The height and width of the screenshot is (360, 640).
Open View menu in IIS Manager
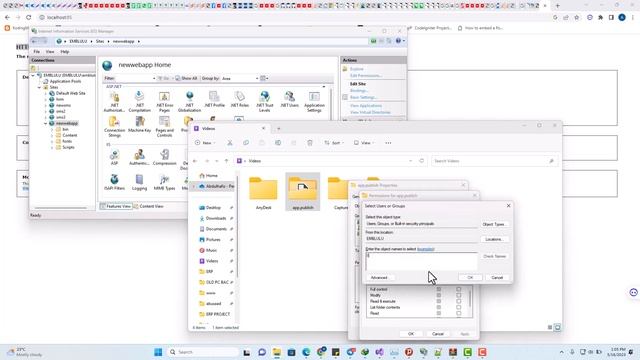[x=50, y=52]
